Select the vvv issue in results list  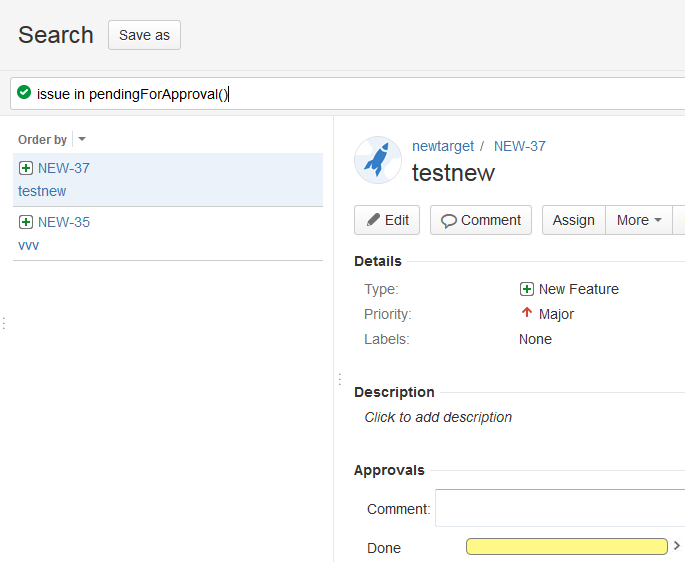29,244
